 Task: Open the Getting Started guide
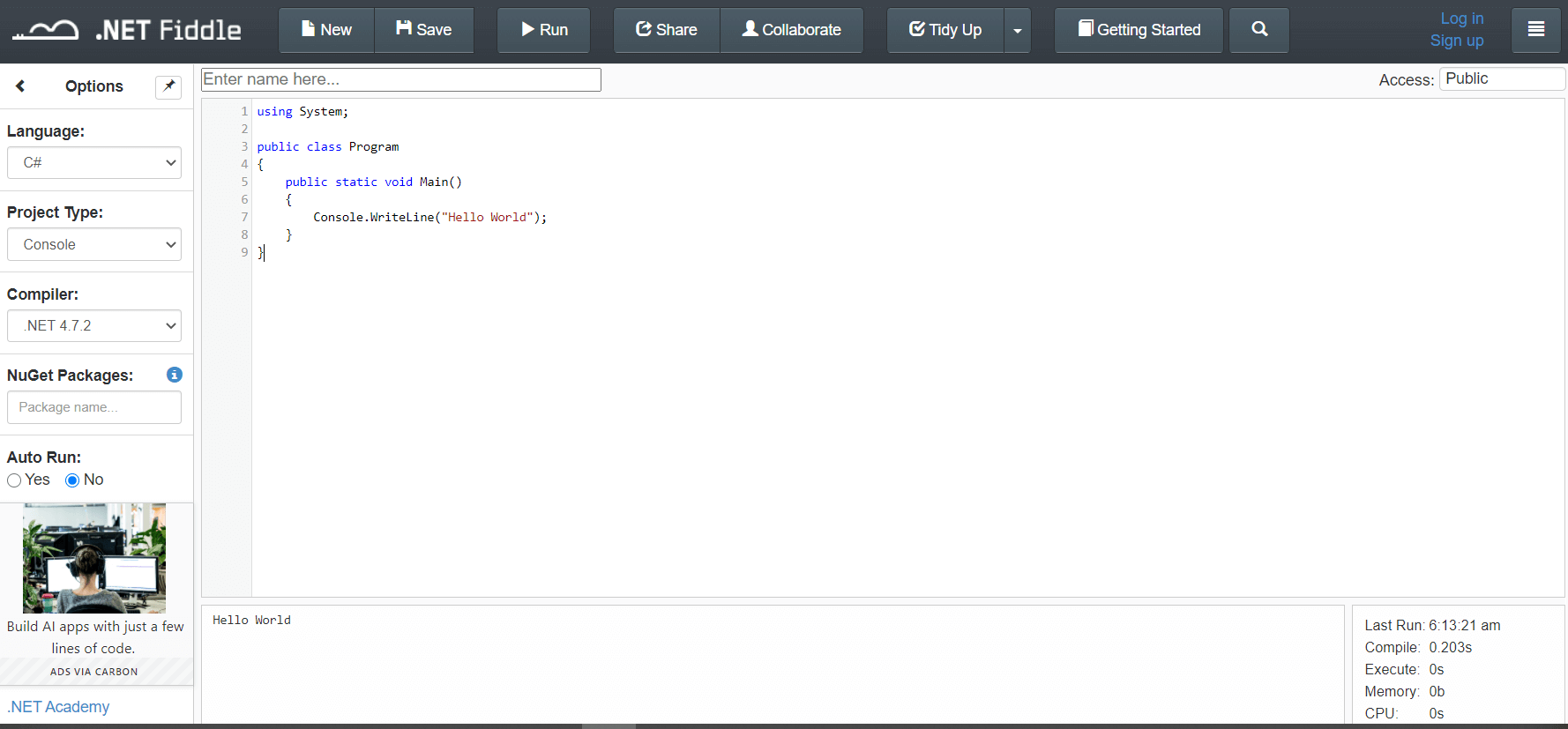point(1139,30)
